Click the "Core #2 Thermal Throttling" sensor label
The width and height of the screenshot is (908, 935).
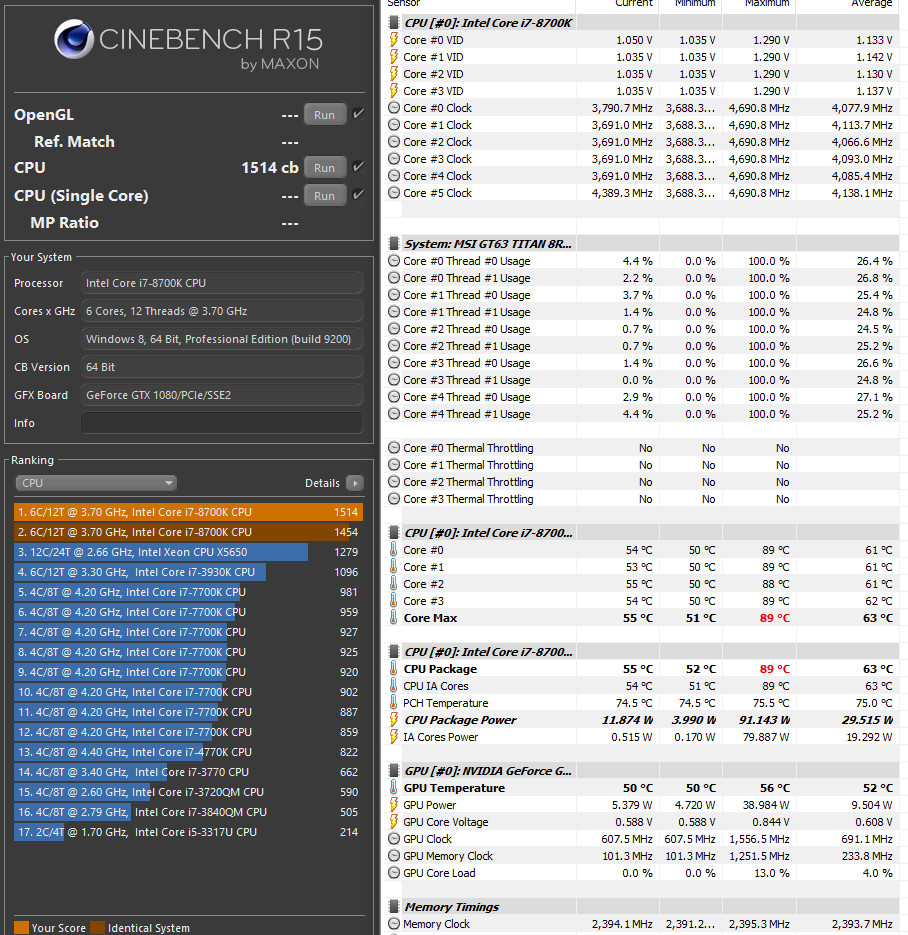point(468,482)
